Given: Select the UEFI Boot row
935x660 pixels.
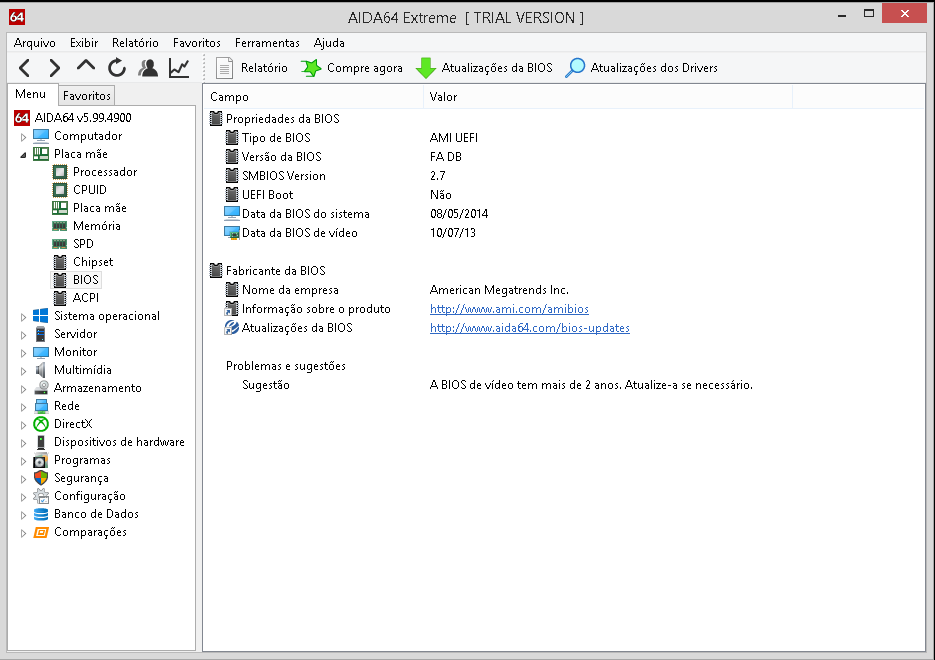Looking at the screenshot, I should click(x=564, y=195).
